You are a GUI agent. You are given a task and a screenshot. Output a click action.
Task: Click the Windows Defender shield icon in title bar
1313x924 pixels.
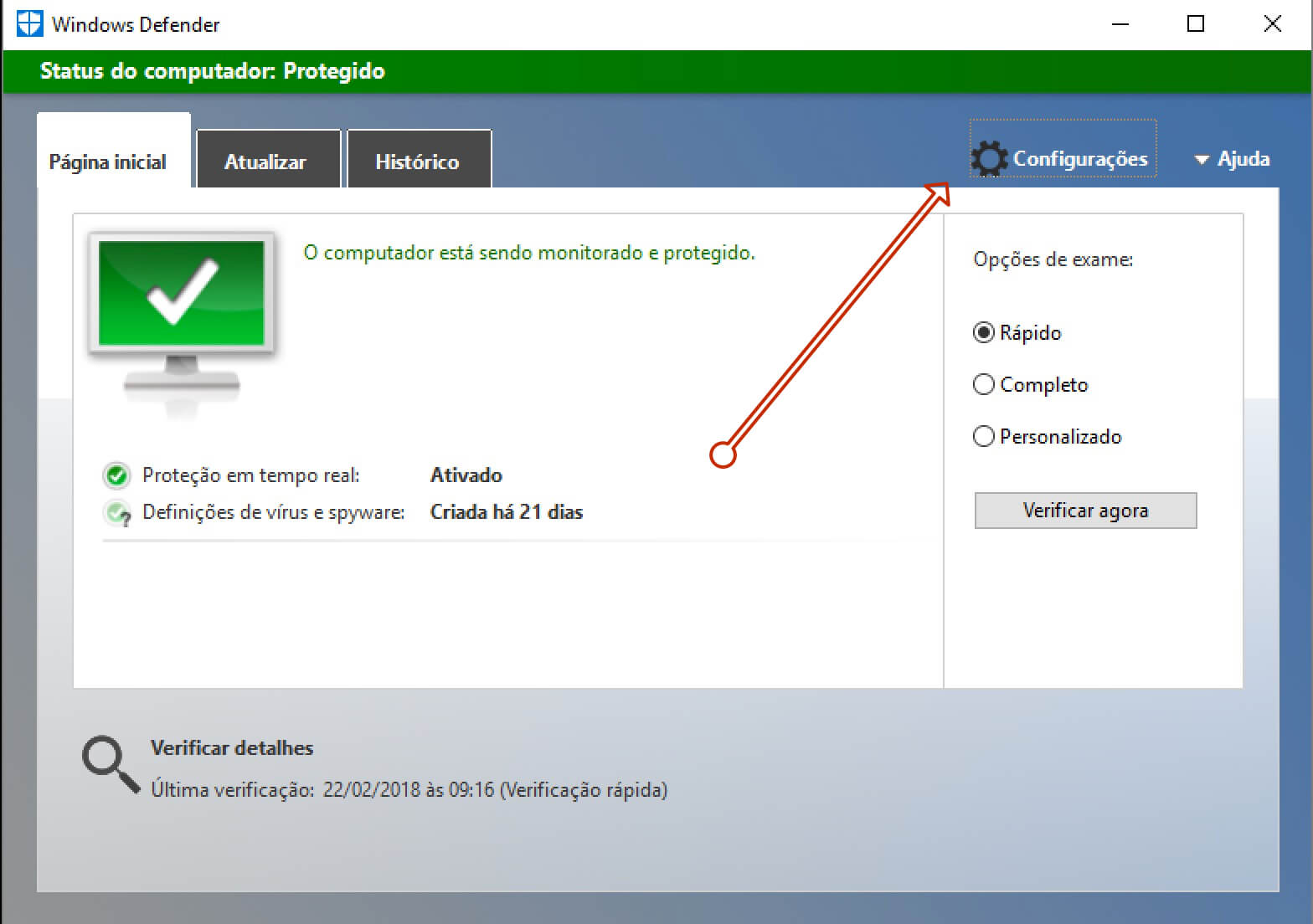pos(29,23)
